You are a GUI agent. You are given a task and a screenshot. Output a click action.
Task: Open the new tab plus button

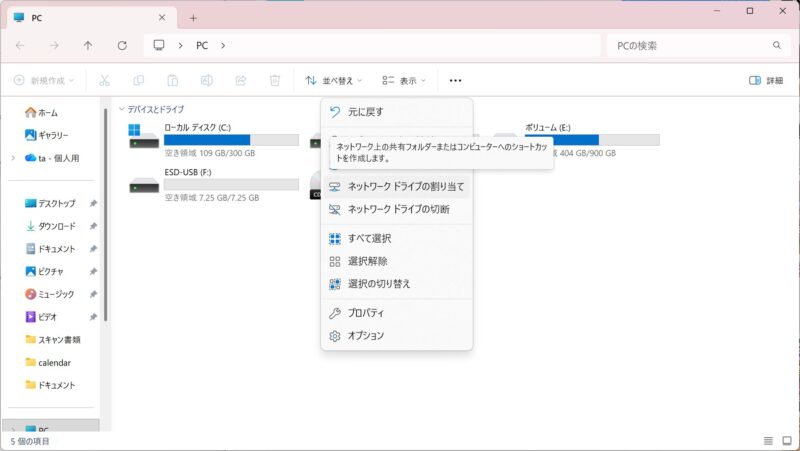[x=193, y=17]
